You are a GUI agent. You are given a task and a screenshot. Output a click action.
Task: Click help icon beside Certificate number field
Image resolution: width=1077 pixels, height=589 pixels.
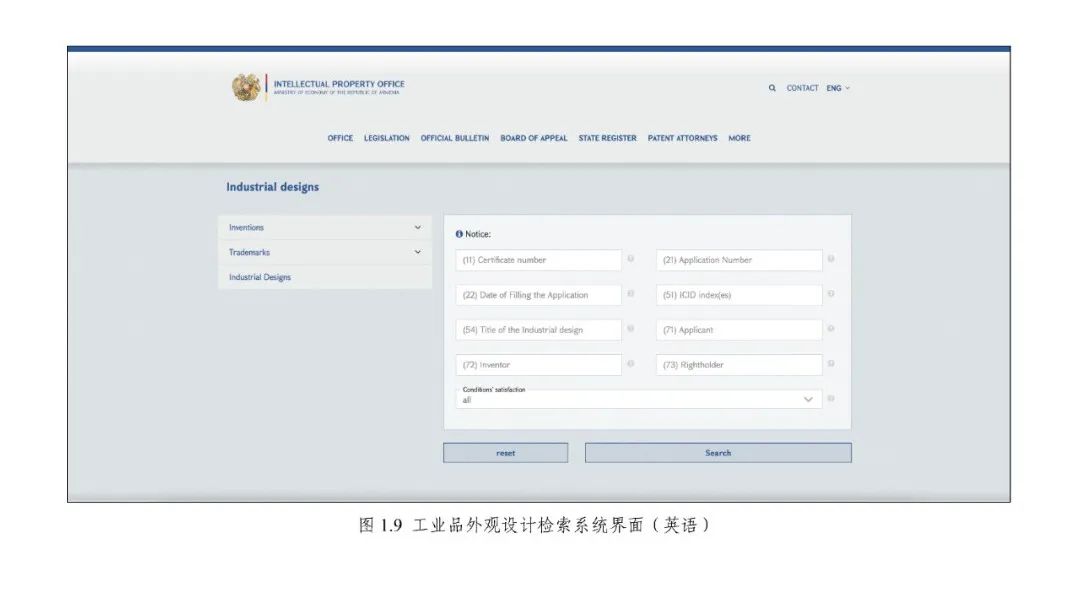(630, 259)
